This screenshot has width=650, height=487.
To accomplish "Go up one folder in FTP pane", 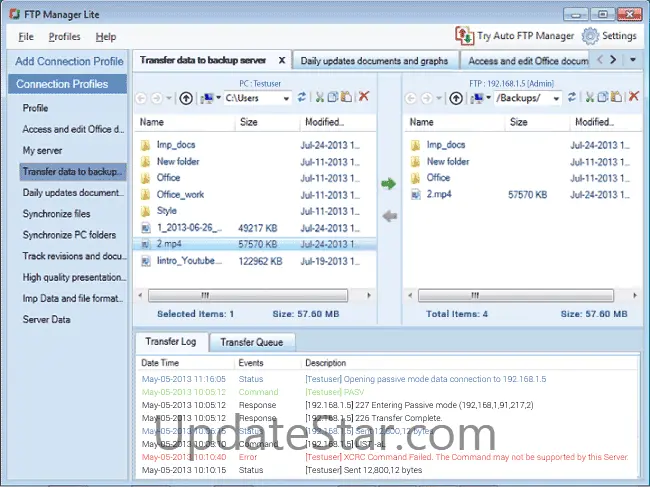I will (x=456, y=98).
